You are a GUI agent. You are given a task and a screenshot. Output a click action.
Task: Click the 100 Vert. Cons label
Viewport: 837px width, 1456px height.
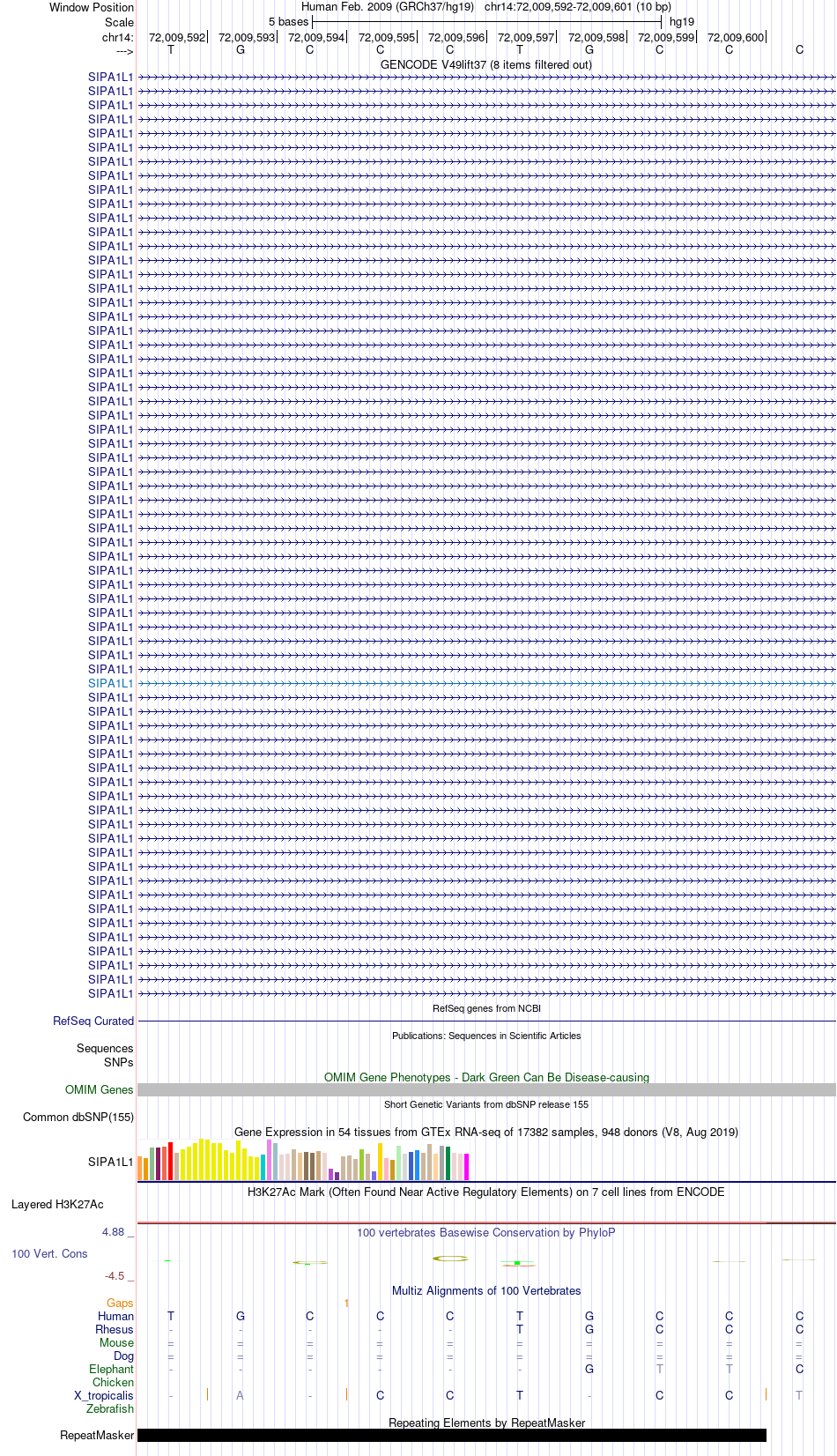coord(49,1253)
